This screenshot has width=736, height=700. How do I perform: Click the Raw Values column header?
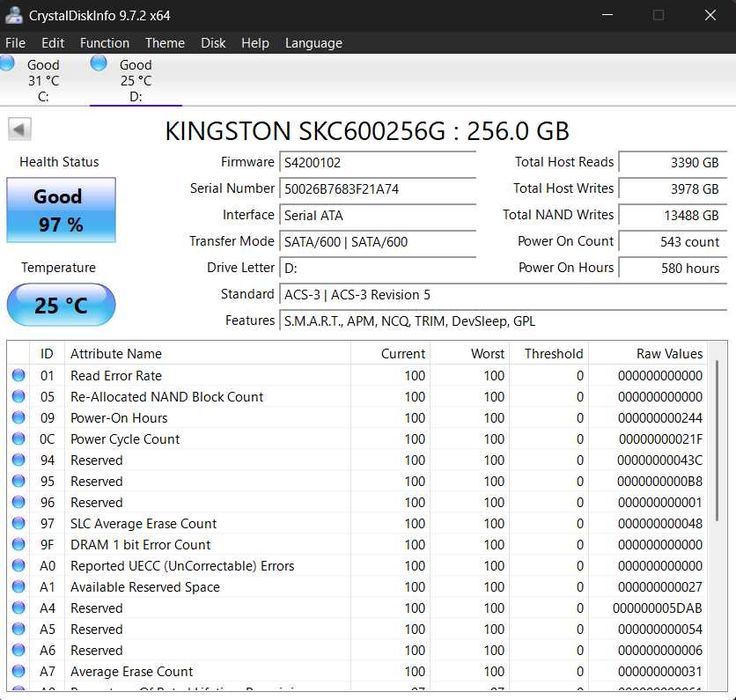[648, 354]
